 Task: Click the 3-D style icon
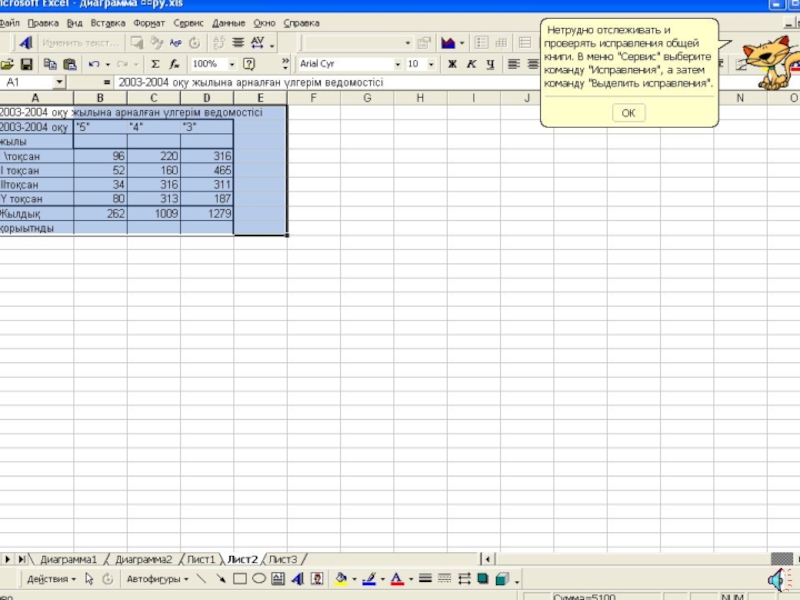coord(502,579)
